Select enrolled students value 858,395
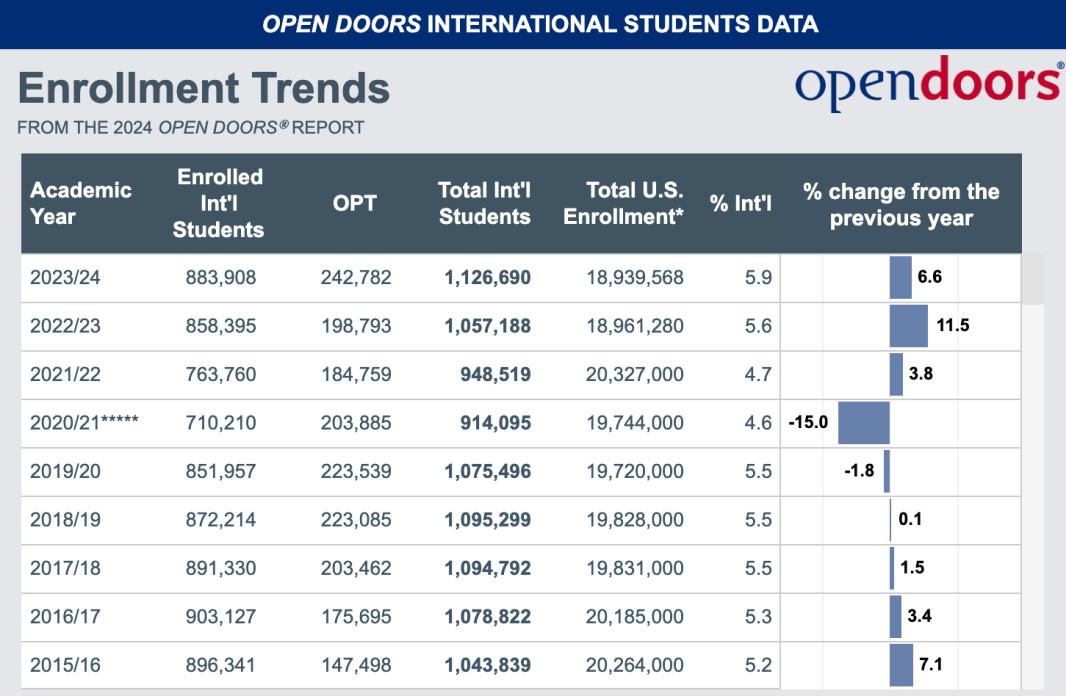Screen dimensions: 1066x696 pyautogui.click(x=221, y=326)
